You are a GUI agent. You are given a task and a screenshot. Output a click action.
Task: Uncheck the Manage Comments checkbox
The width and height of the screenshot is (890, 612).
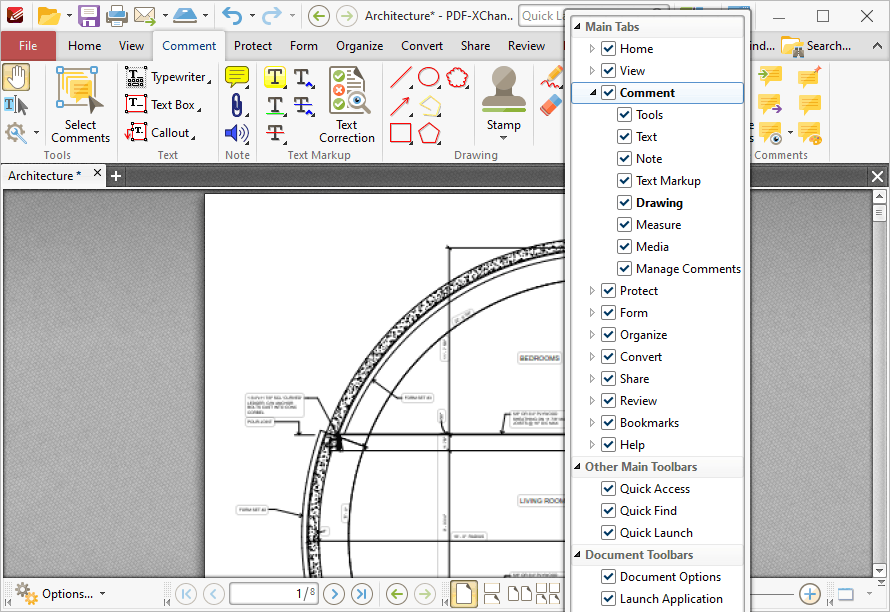click(x=624, y=269)
